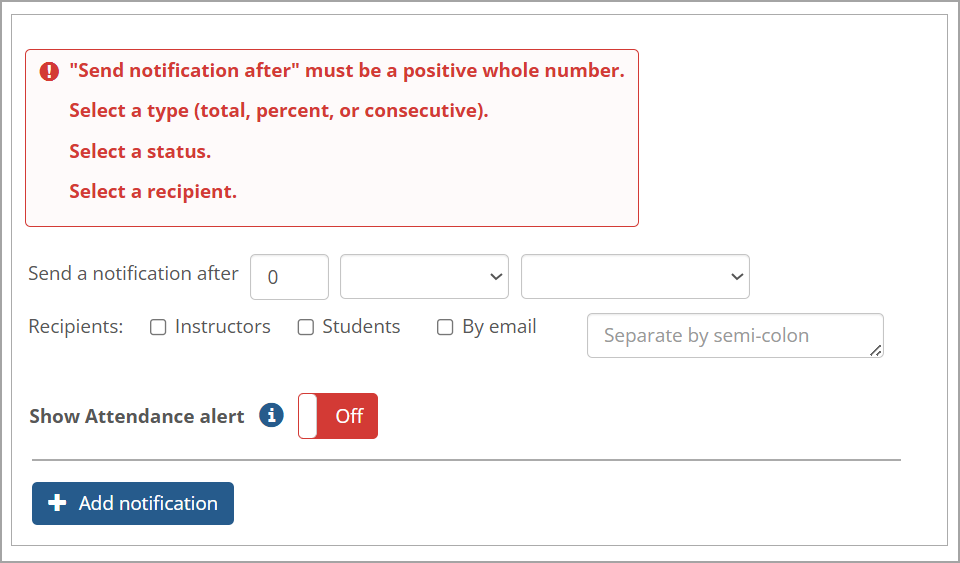The height and width of the screenshot is (563, 960).
Task: Click the info icon beside Show Attendance alert
Action: tap(271, 415)
